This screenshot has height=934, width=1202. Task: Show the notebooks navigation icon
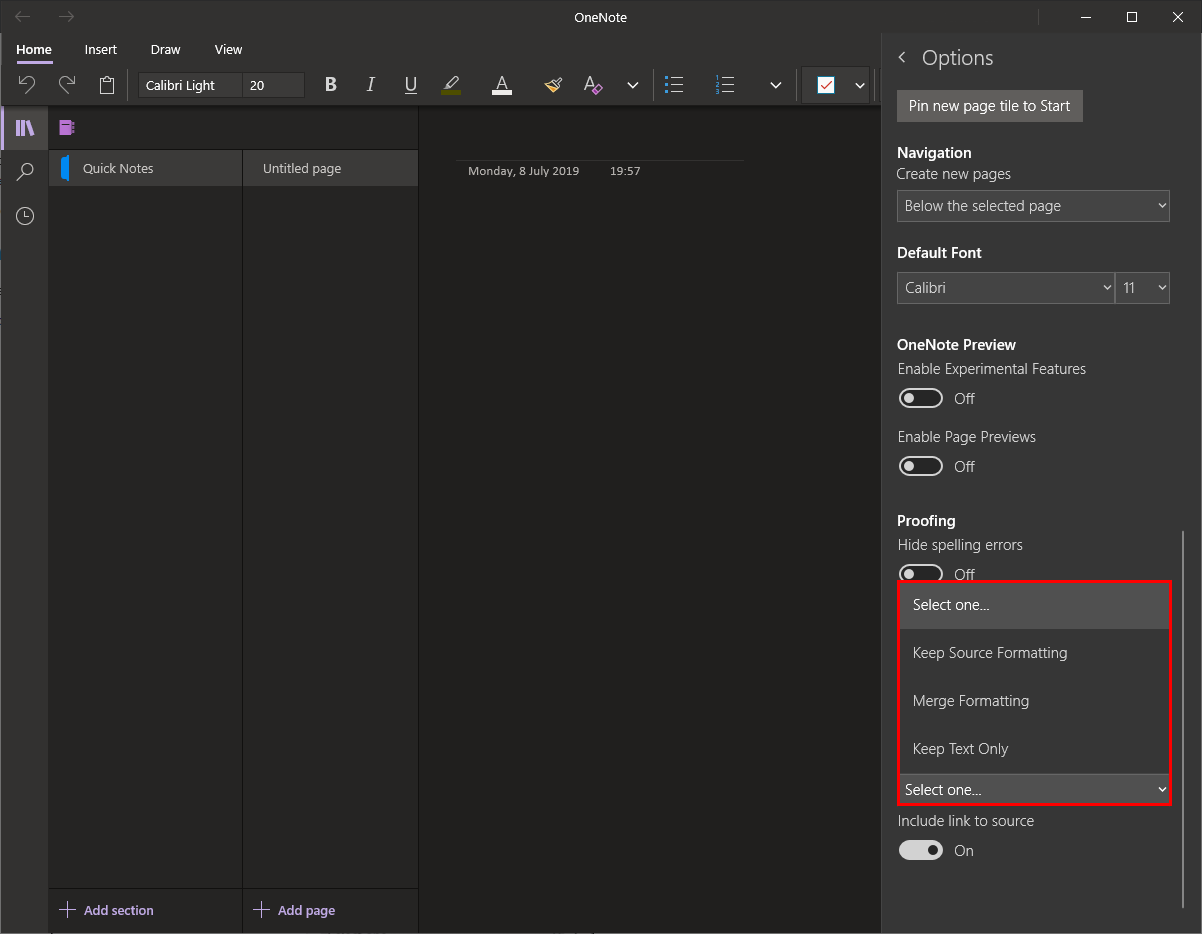click(25, 128)
